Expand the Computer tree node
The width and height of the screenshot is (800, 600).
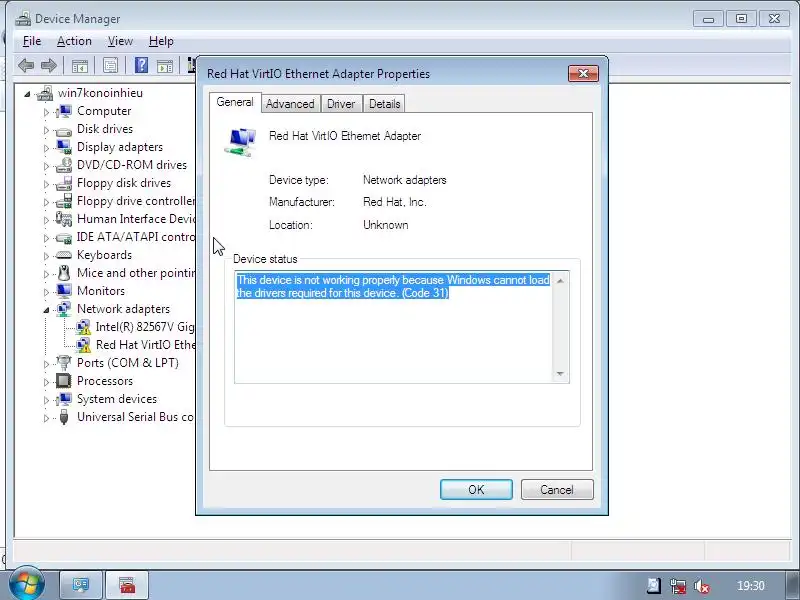click(46, 112)
